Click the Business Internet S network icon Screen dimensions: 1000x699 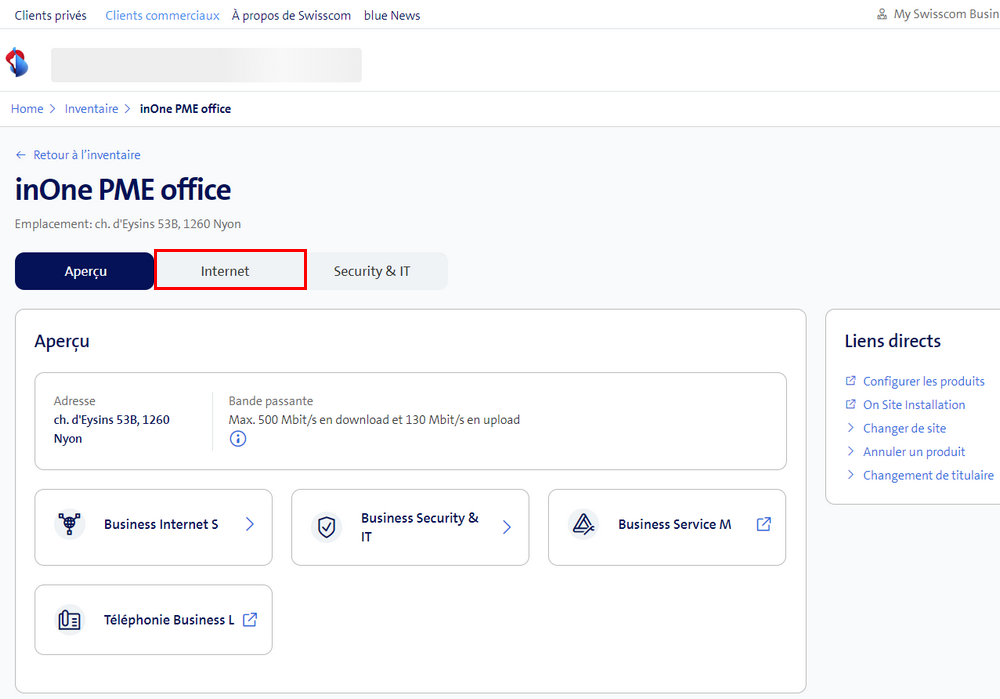(x=69, y=525)
